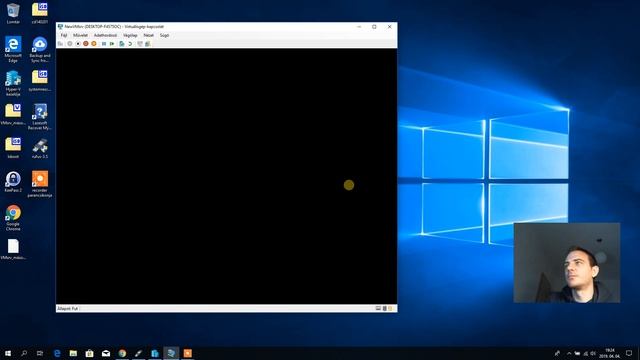Click the orange recorder taskbar icon

[x=188, y=353]
